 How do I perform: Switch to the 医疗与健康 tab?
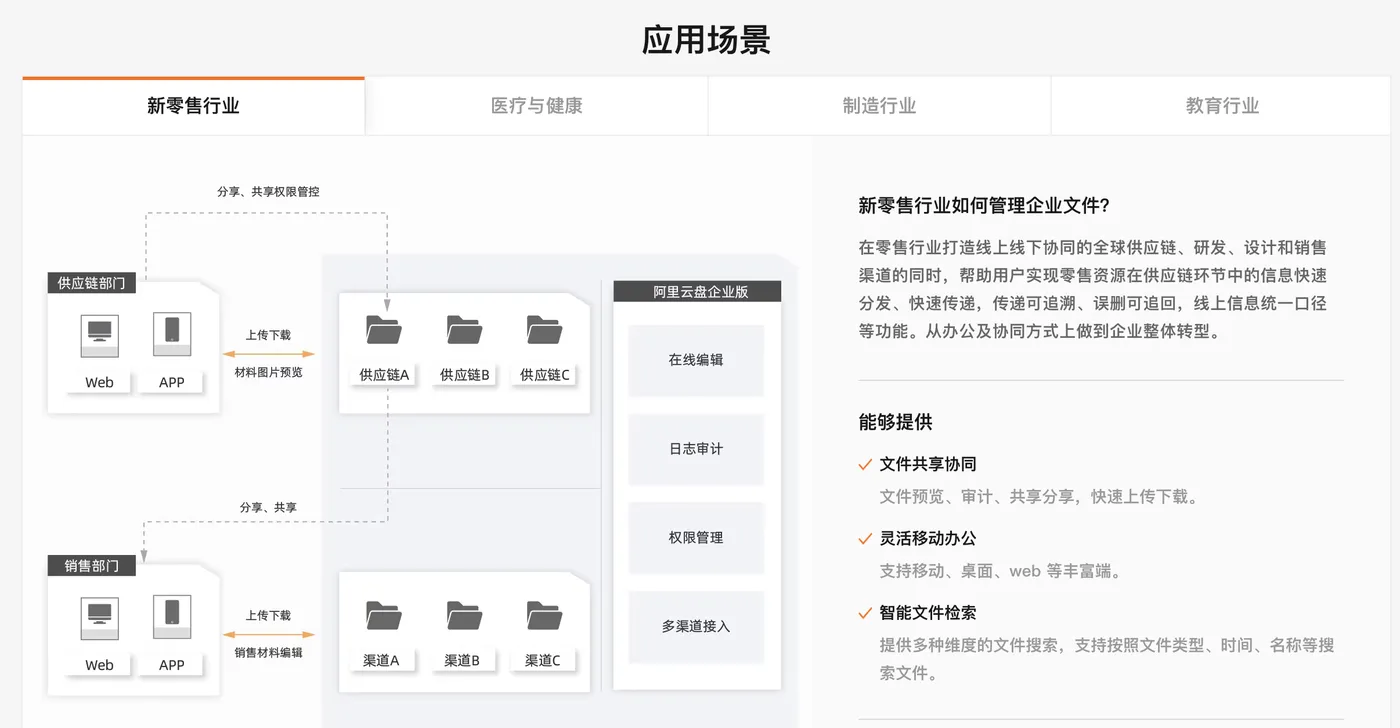coord(535,105)
